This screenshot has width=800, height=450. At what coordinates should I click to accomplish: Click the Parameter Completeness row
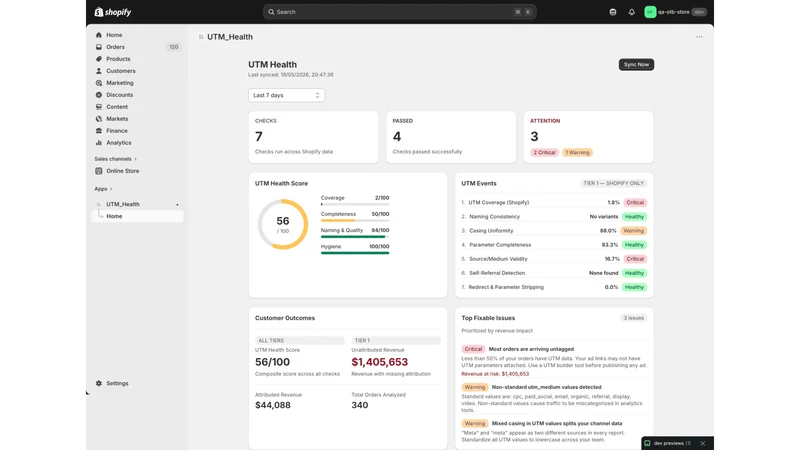(554, 245)
